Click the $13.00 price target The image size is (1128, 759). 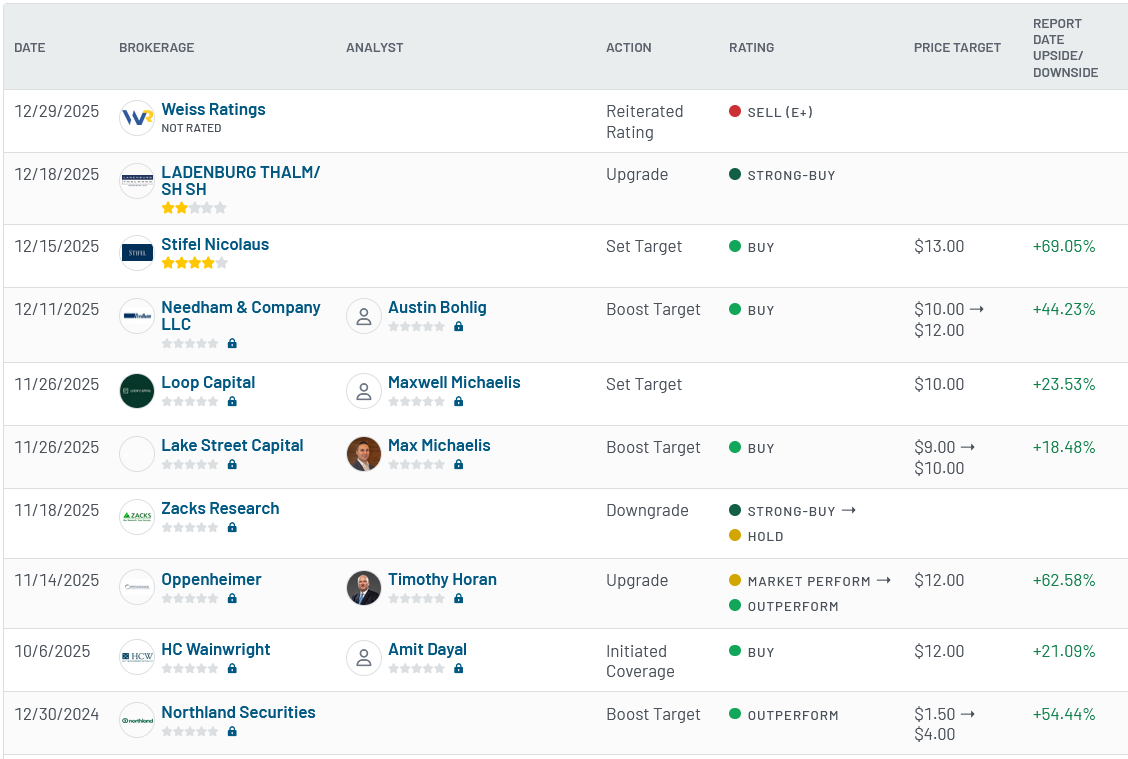(x=939, y=246)
